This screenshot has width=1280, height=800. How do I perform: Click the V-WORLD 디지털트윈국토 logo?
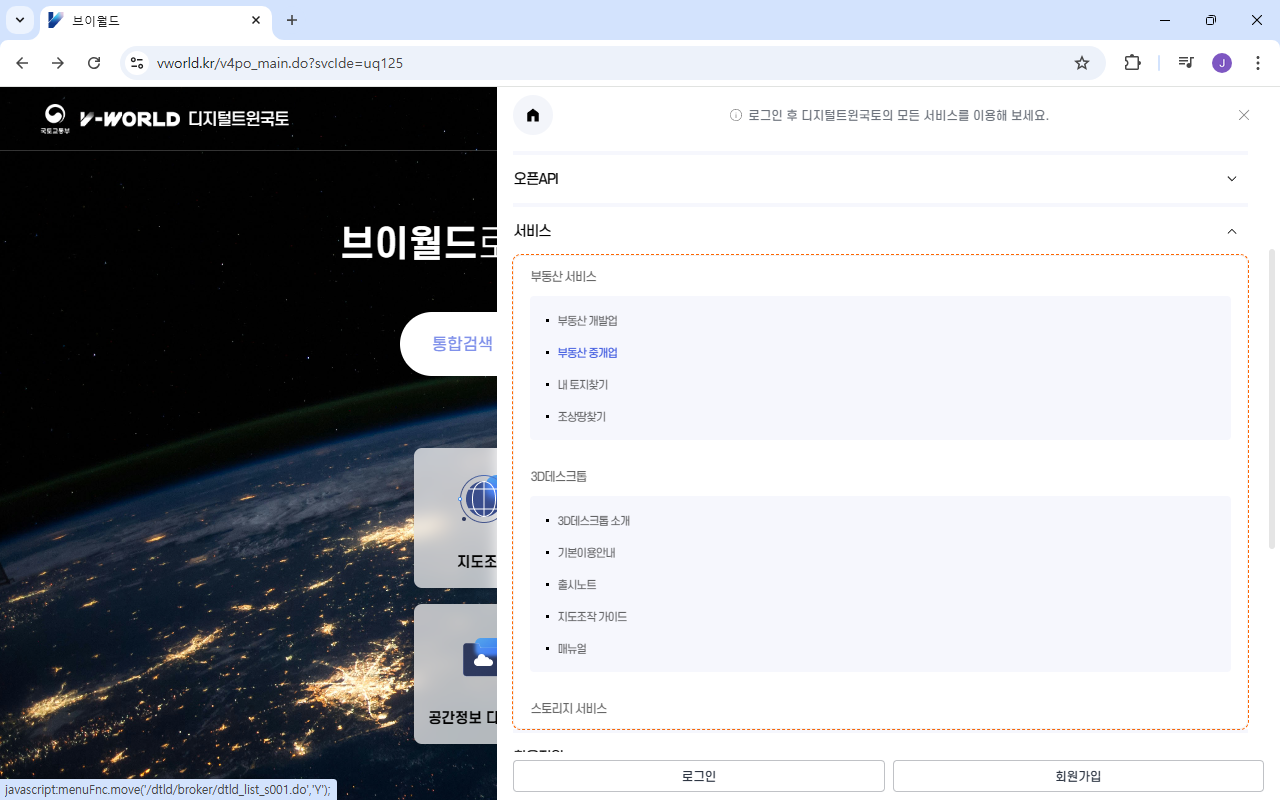click(x=165, y=118)
